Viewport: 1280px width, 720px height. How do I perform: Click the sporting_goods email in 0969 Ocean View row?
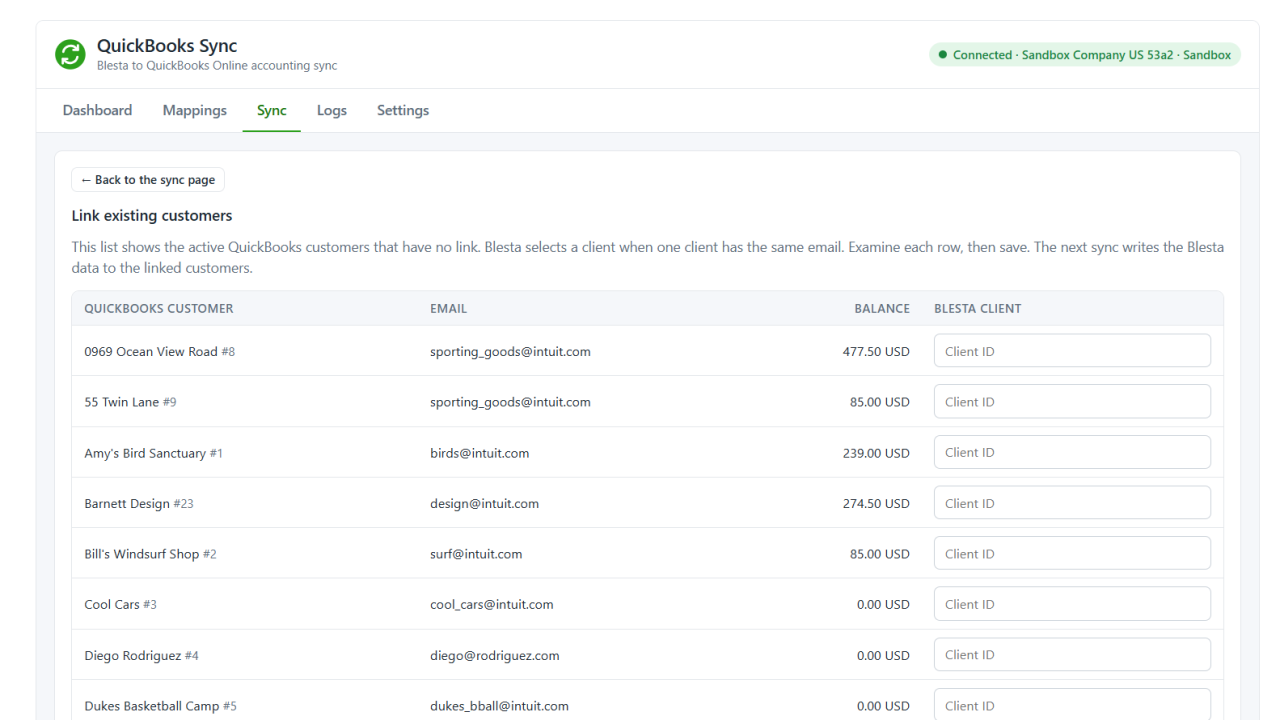point(510,352)
